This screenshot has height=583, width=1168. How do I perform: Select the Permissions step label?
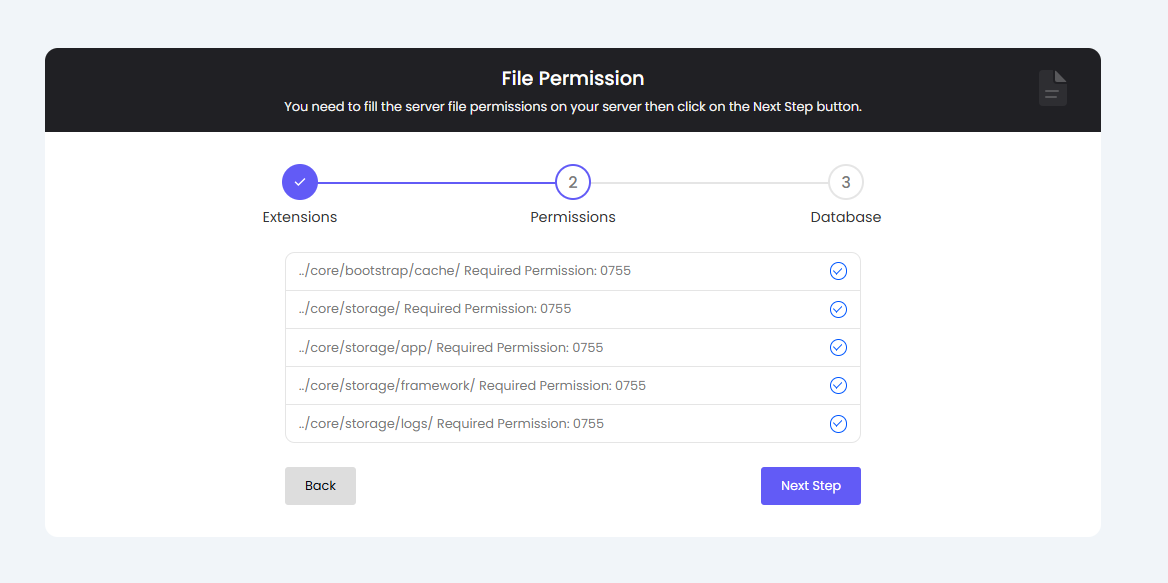tap(573, 217)
